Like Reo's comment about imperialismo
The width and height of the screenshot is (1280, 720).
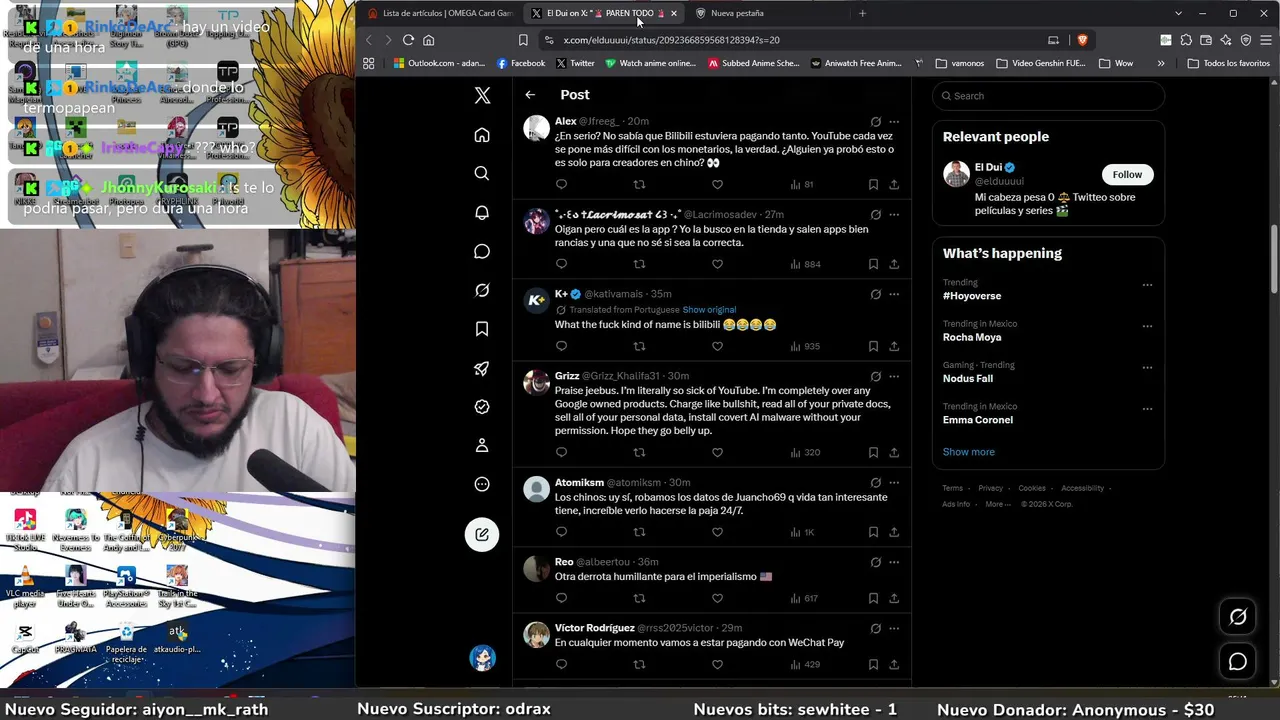tap(717, 598)
